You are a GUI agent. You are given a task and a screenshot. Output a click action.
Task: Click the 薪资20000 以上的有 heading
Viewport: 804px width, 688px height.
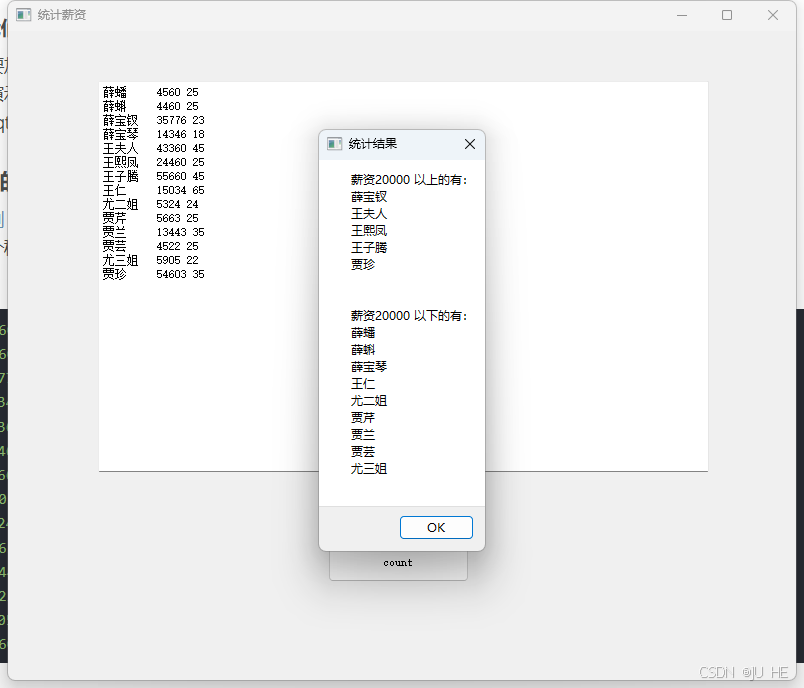[409, 180]
